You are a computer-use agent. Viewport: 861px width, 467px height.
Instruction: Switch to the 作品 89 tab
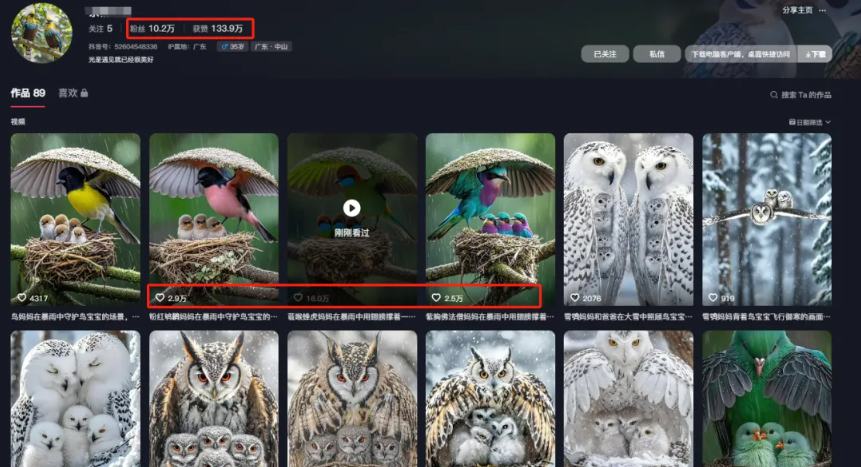point(28,93)
